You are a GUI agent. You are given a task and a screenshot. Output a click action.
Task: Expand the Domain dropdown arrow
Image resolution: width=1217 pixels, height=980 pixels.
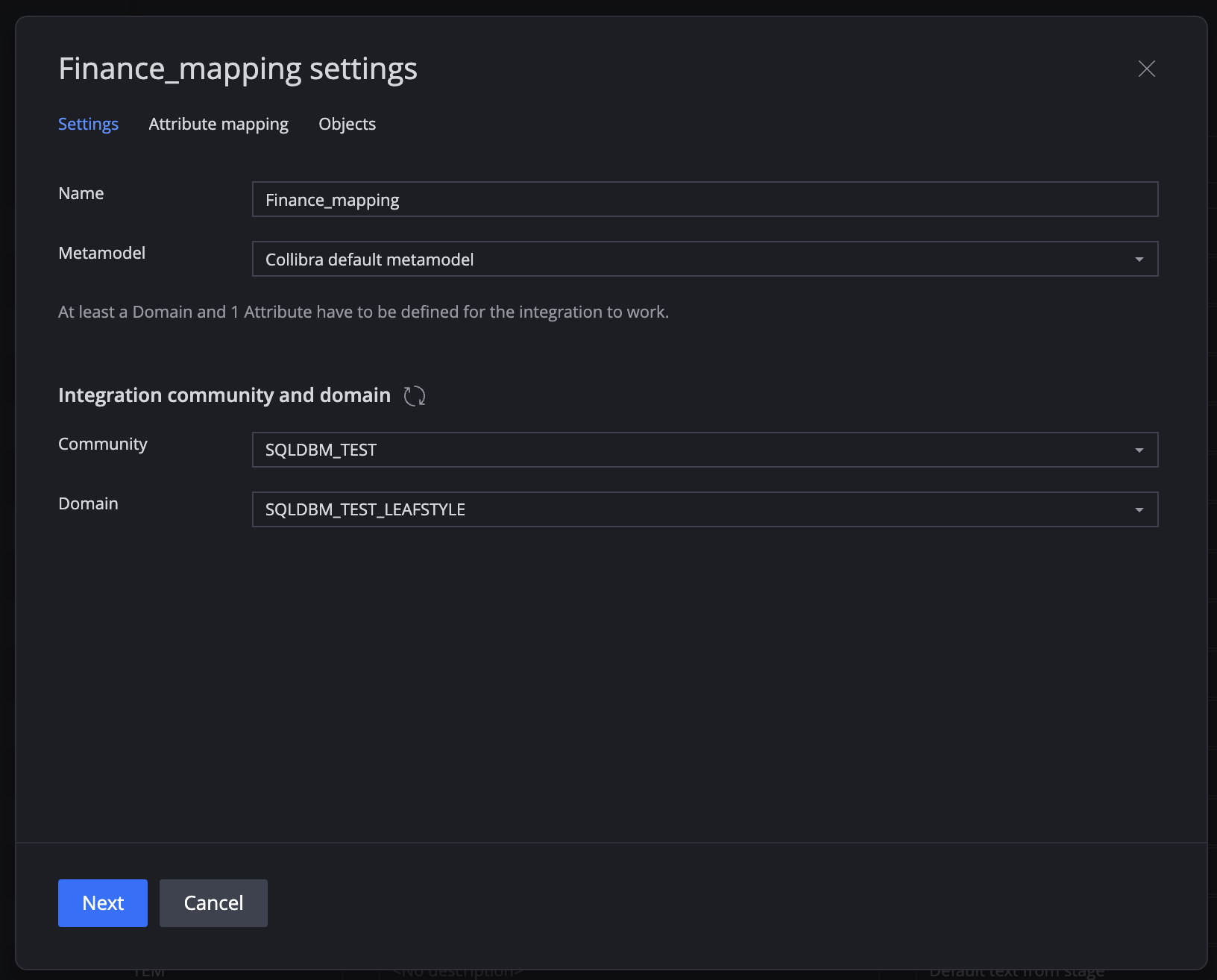pos(1139,510)
